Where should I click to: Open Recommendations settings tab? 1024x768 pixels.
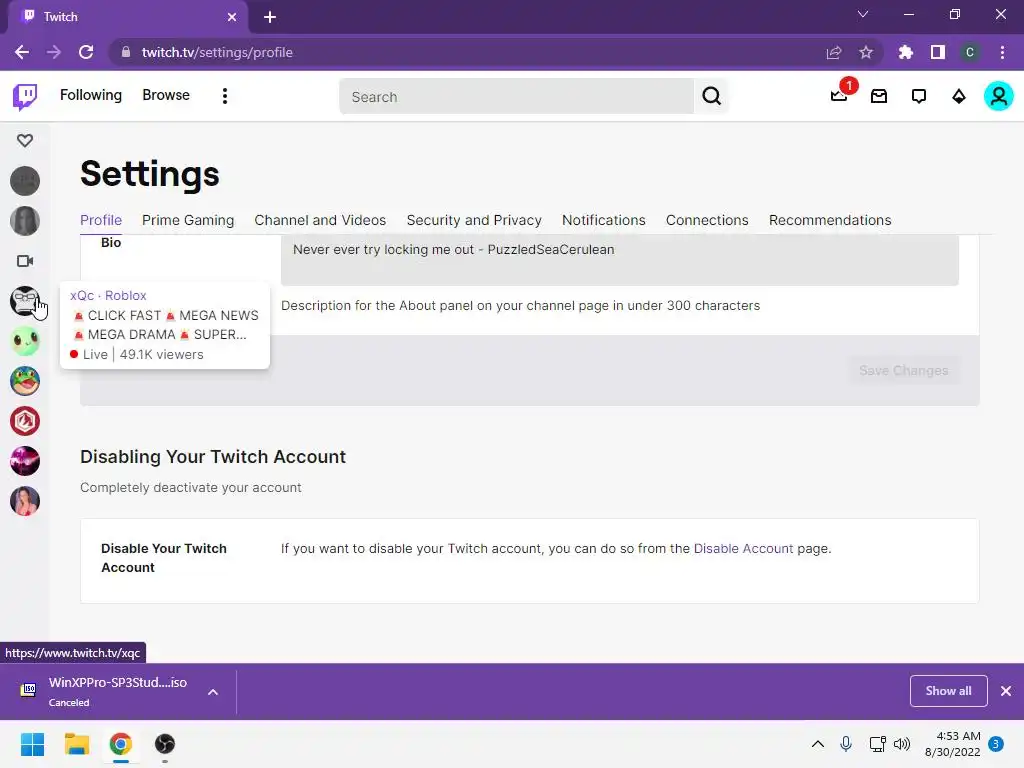click(x=830, y=220)
